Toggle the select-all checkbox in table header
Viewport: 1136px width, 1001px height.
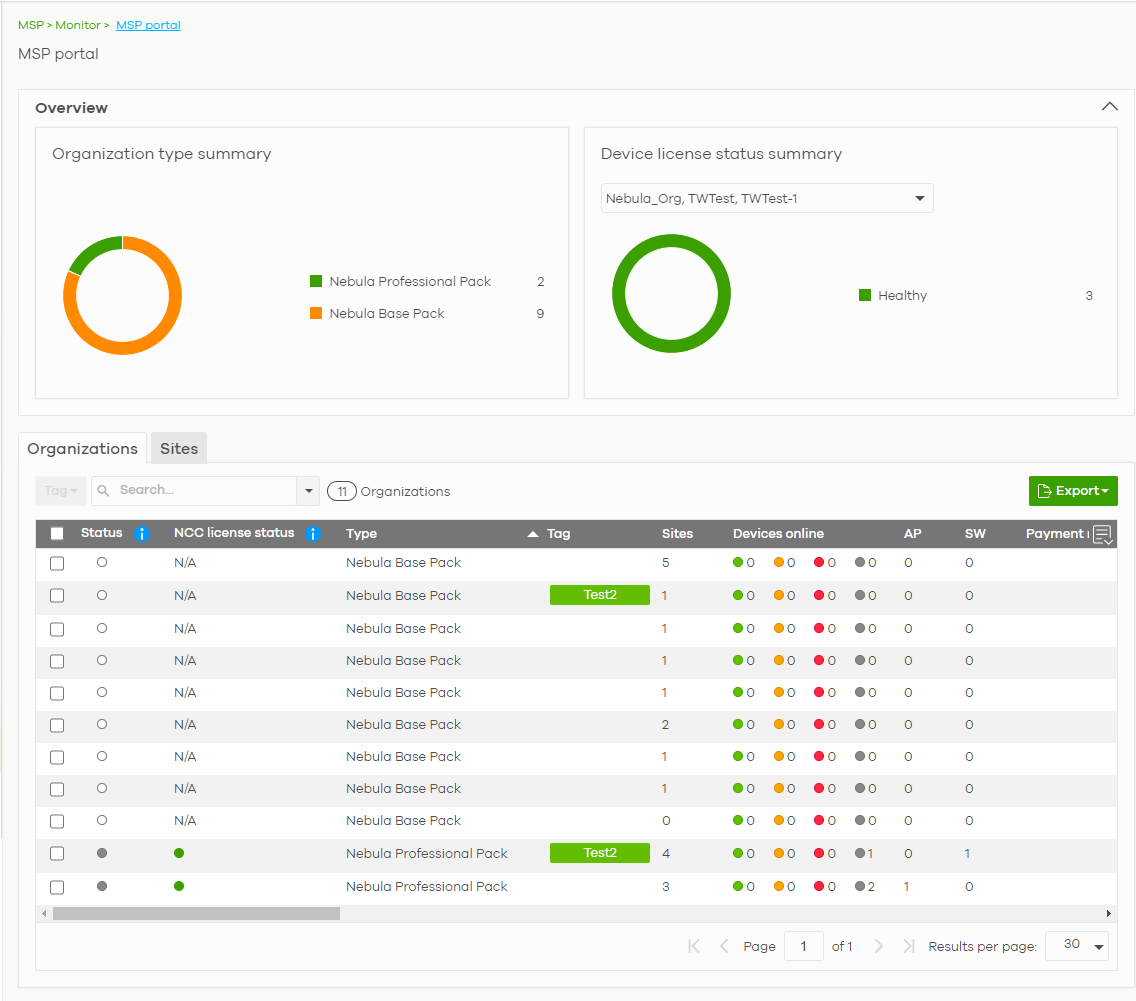(57, 534)
